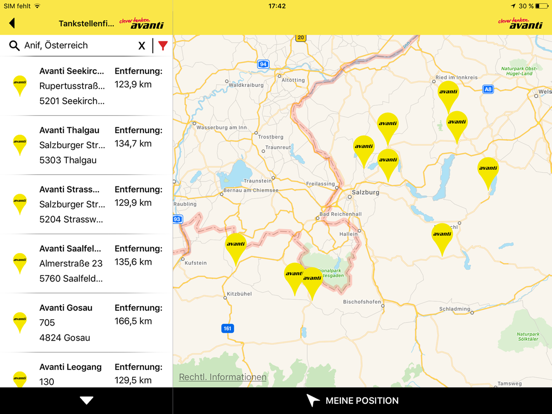Tap the pin icon beside Avanti Strasswalchen
This screenshot has width=552, height=414.
coord(20,204)
